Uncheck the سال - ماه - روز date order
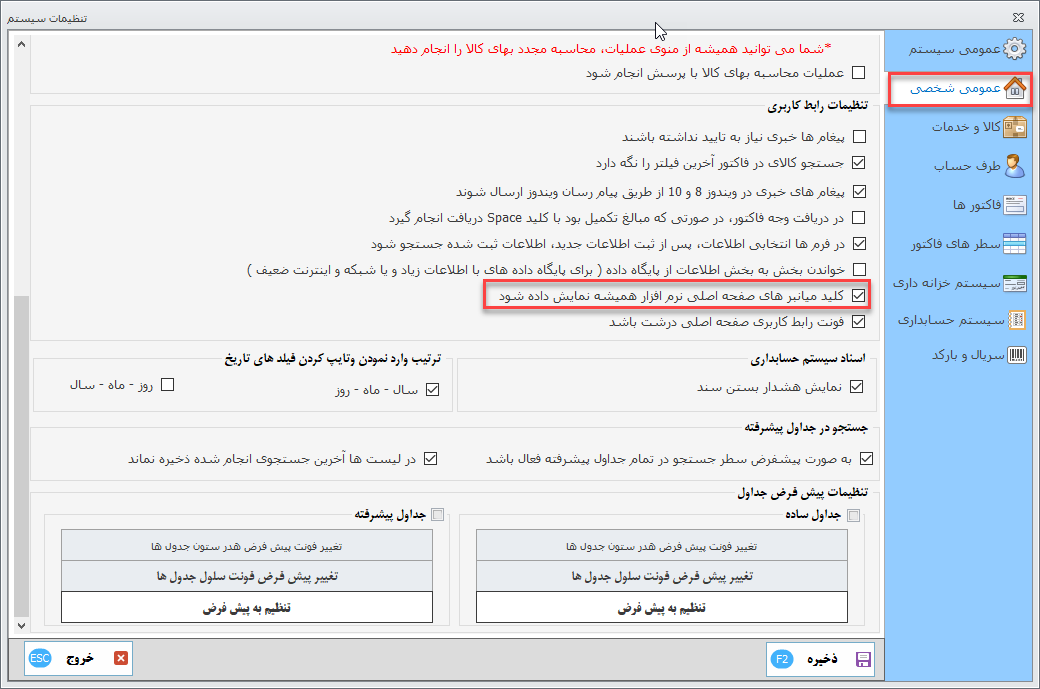 tap(432, 390)
